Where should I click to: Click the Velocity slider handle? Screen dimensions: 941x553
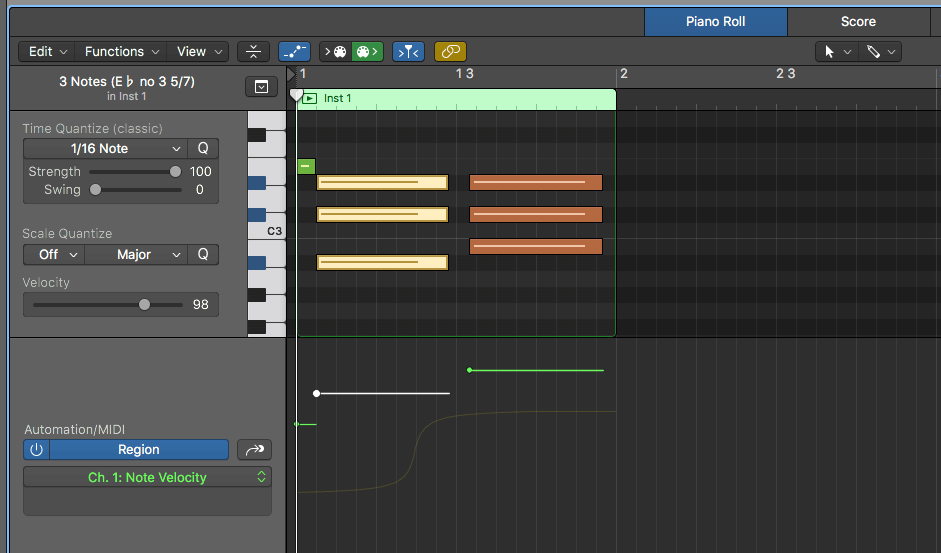[144, 304]
